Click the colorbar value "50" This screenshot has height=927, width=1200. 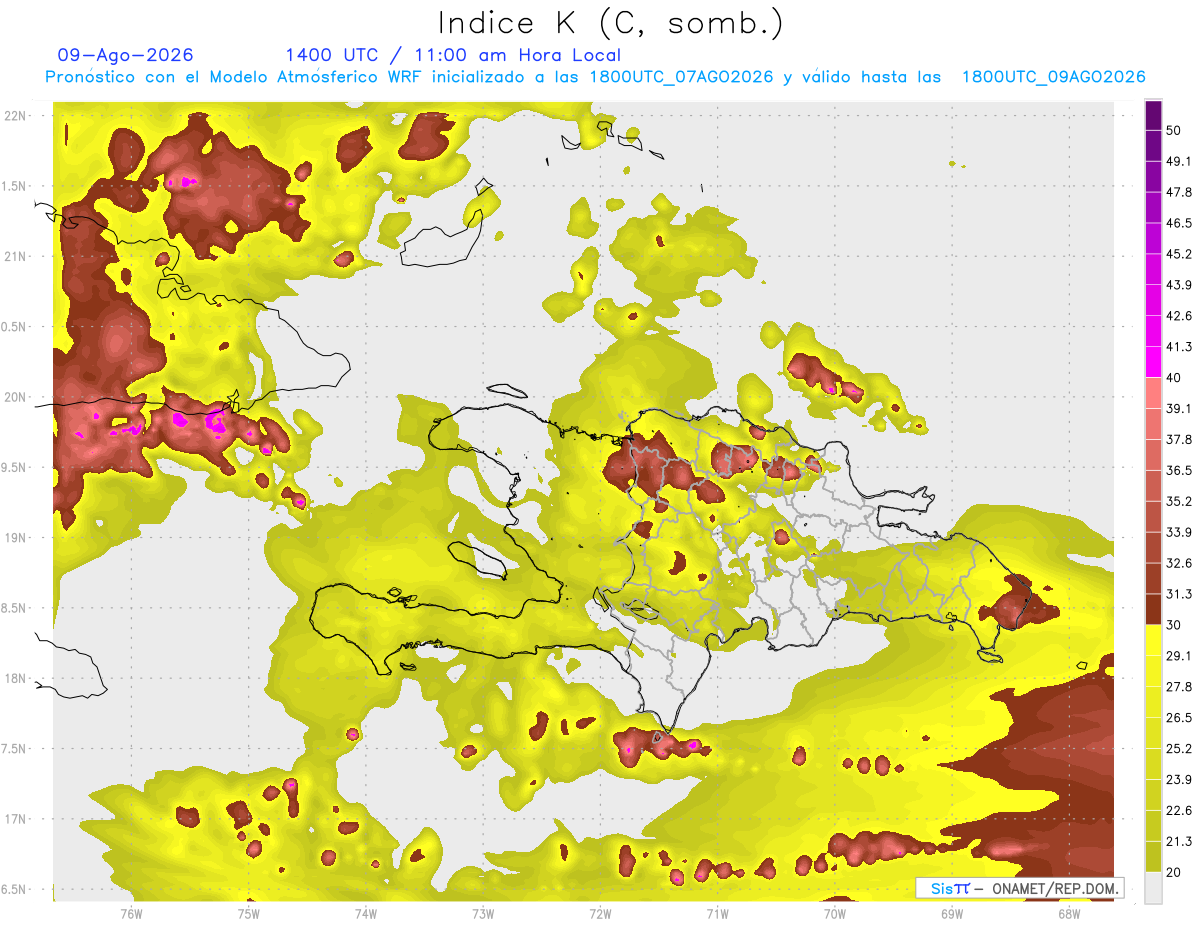click(1174, 131)
